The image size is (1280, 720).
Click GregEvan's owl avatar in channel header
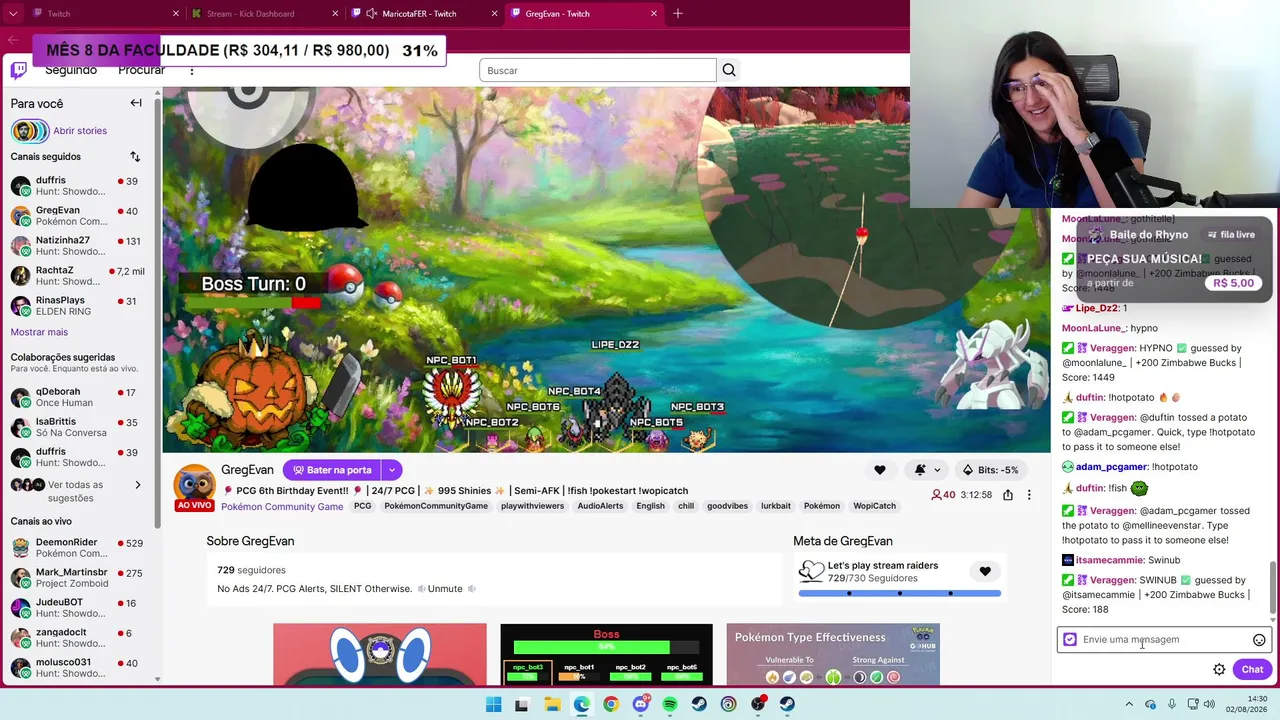tap(194, 483)
